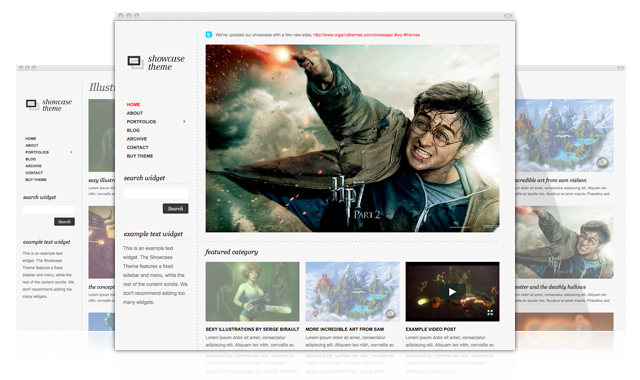Click the dark Search button

click(x=176, y=209)
